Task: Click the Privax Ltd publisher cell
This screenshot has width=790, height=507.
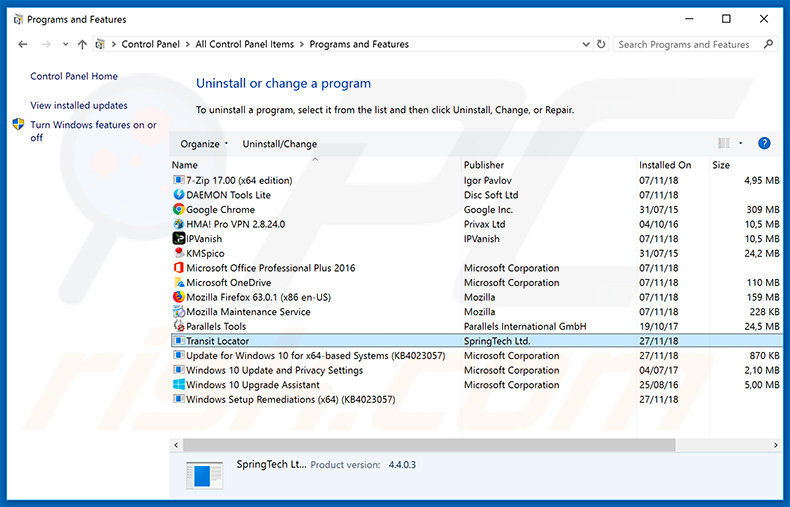Action: pyautogui.click(x=484, y=224)
